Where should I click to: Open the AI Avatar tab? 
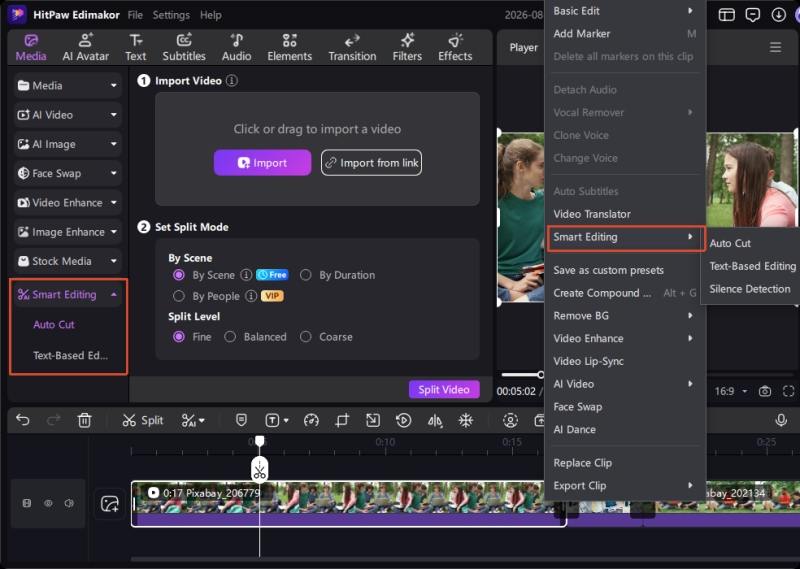pyautogui.click(x=85, y=47)
